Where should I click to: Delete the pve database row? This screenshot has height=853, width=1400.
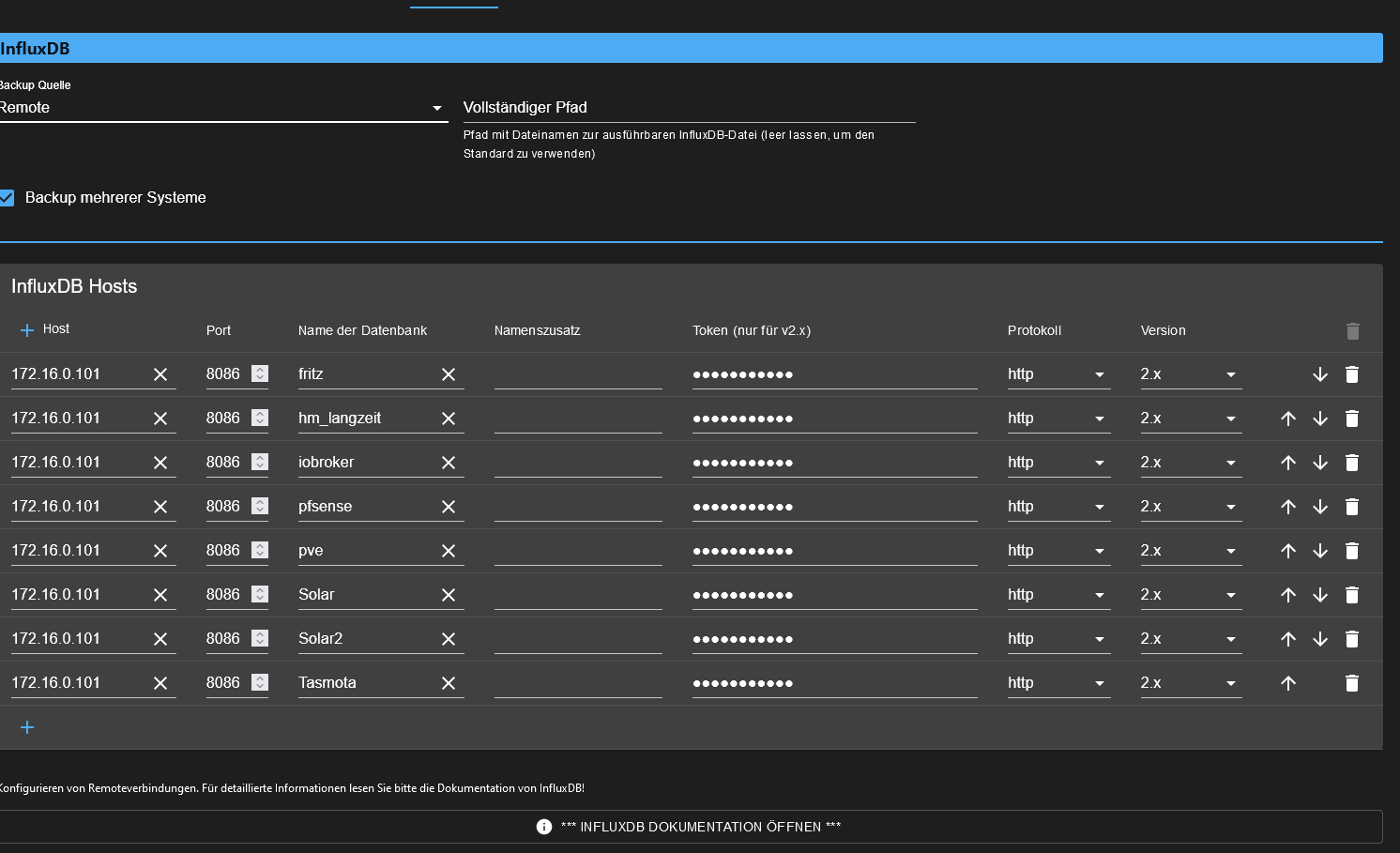click(1352, 551)
